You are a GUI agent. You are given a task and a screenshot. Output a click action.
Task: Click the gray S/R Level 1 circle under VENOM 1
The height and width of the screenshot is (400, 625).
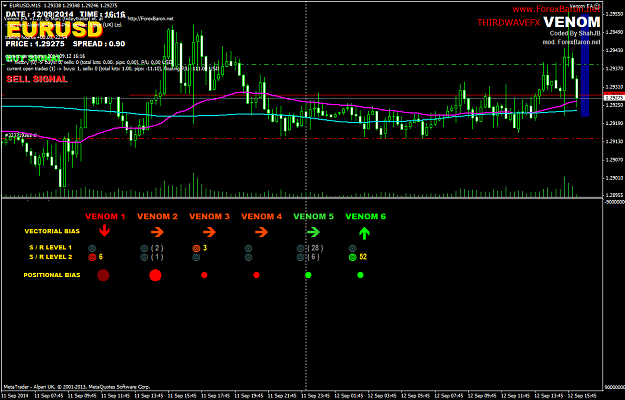tap(92, 248)
